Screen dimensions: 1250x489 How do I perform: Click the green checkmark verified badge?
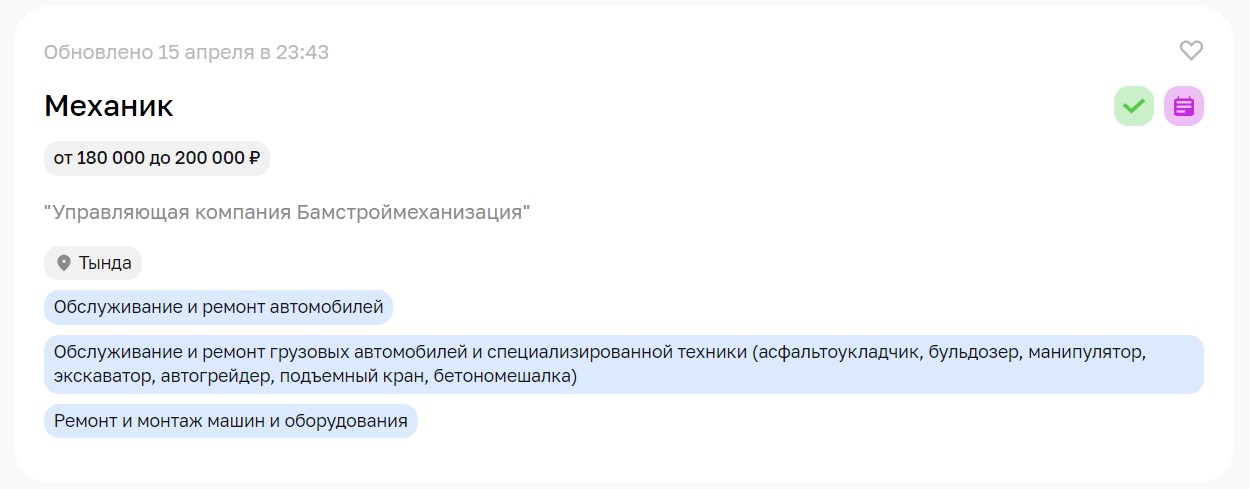1133,106
